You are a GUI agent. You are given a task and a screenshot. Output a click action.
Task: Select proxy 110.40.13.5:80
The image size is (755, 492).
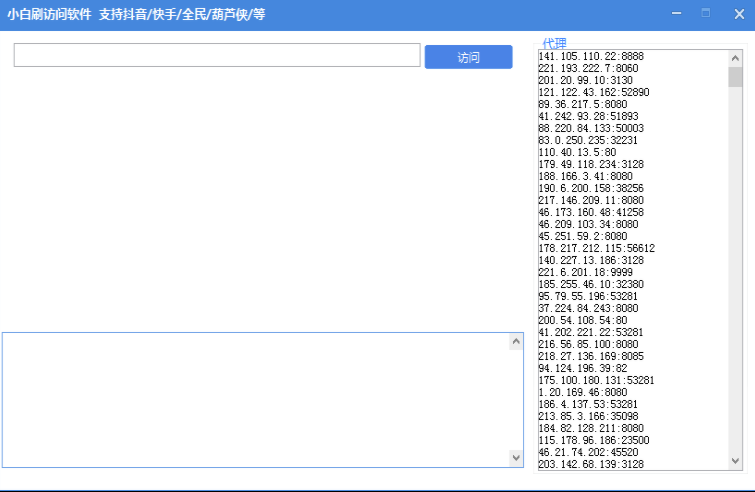pos(577,153)
